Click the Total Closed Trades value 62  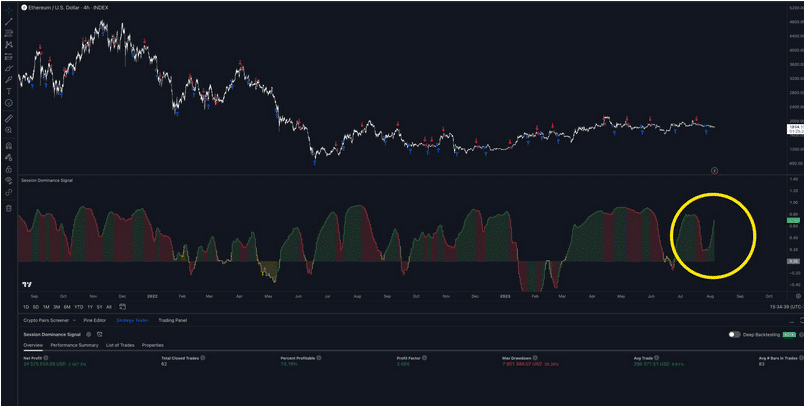pyautogui.click(x=164, y=364)
